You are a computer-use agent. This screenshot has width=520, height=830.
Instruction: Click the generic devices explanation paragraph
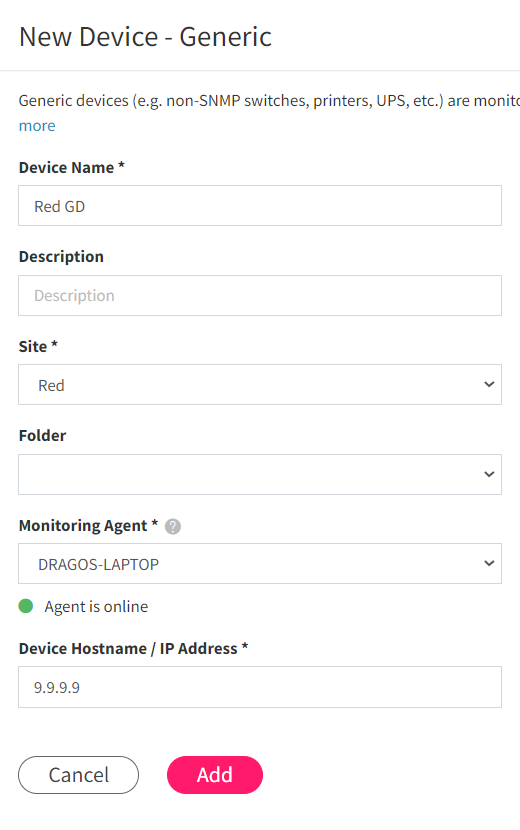pyautogui.click(x=270, y=101)
